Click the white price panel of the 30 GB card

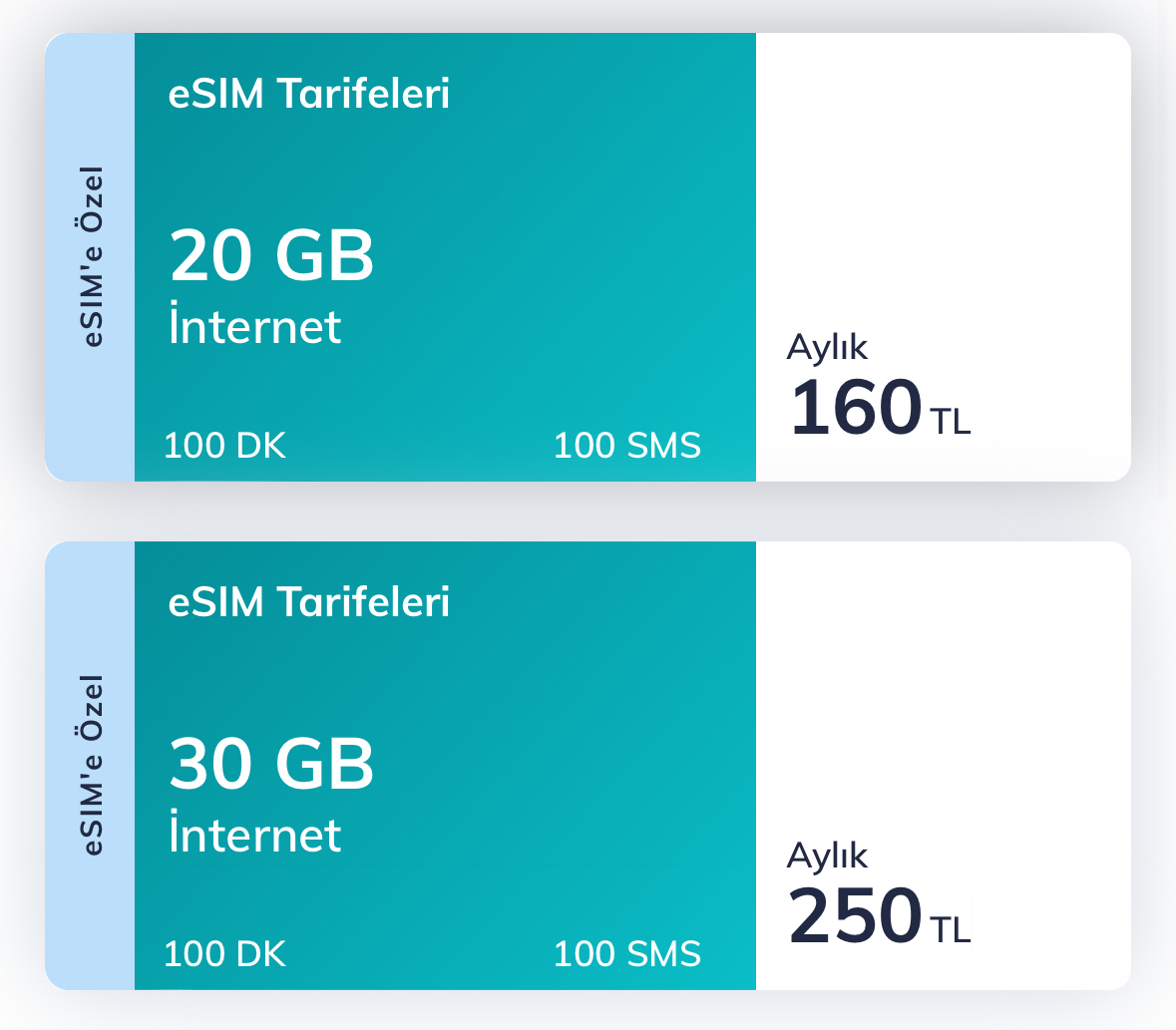tap(944, 766)
